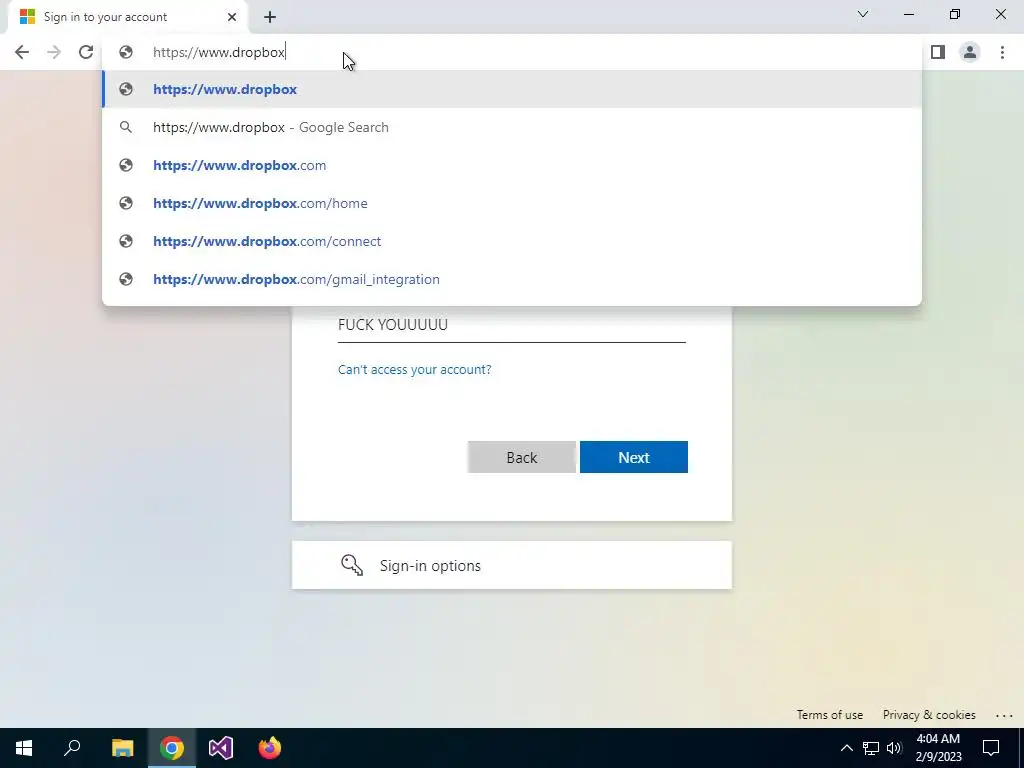Screen dimensions: 1024x768
Task: Click the address bar URL text field
Action: click(x=512, y=52)
